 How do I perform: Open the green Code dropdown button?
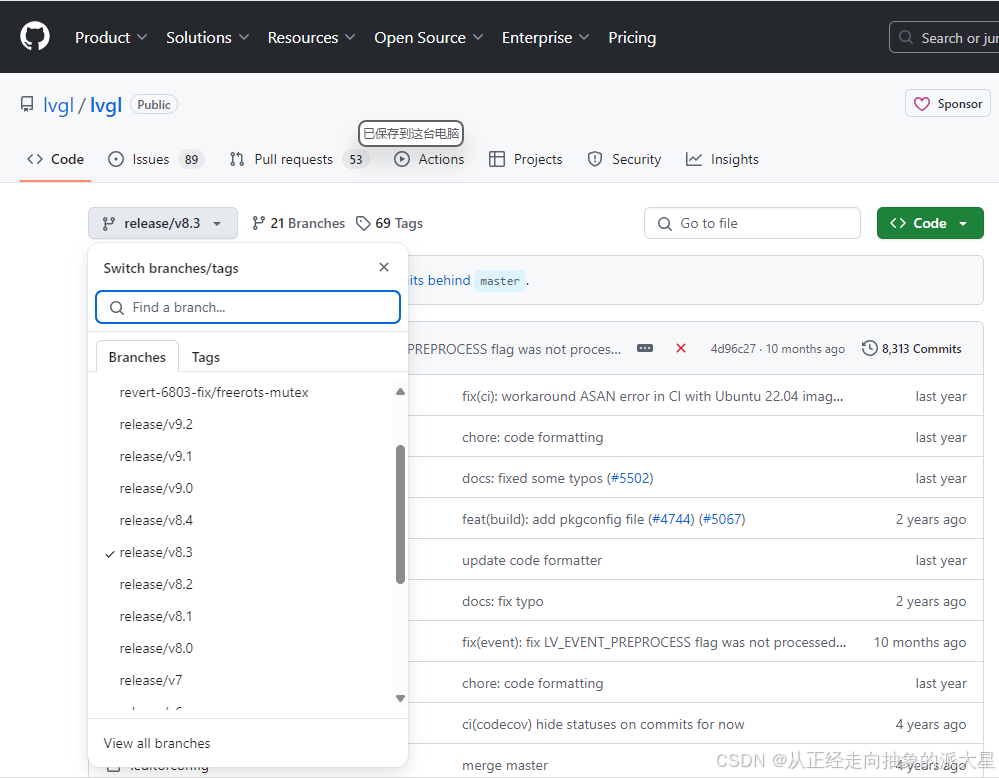930,223
